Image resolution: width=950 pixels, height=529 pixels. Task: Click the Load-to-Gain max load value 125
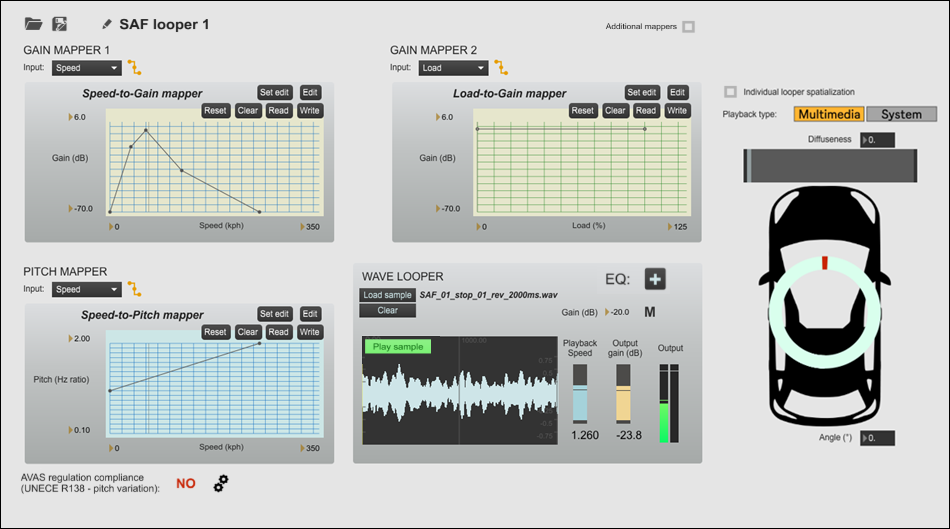[678, 227]
